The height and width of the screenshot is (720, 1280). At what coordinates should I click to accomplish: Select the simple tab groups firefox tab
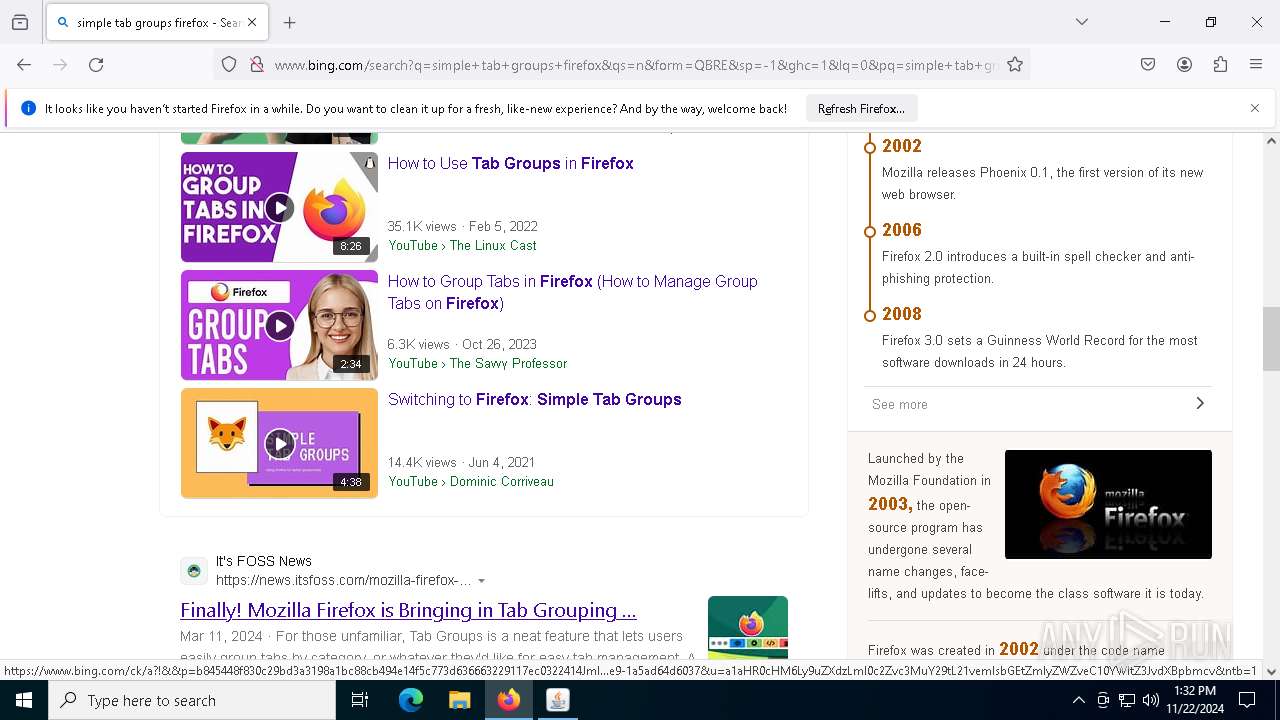[x=157, y=22]
